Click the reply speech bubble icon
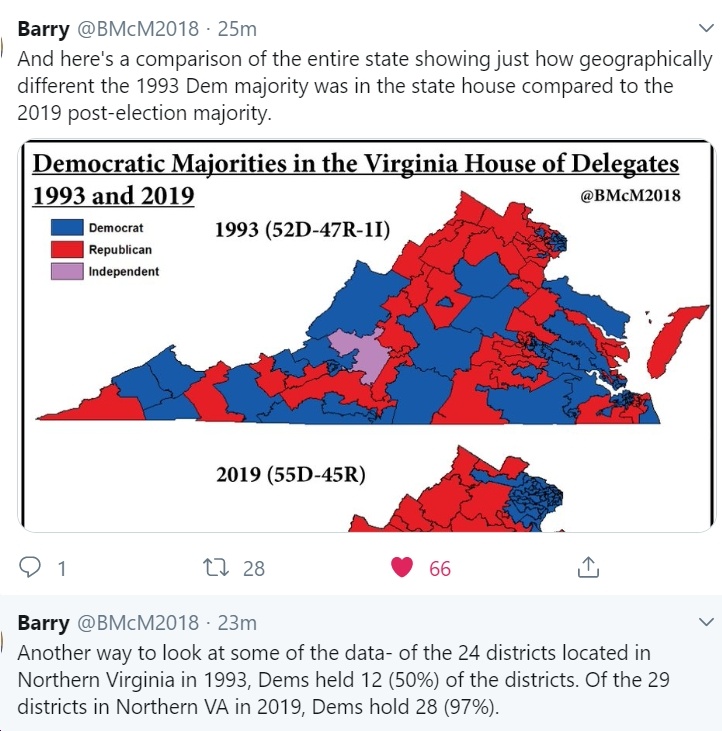Viewport: 722px width, 731px height. 30,567
